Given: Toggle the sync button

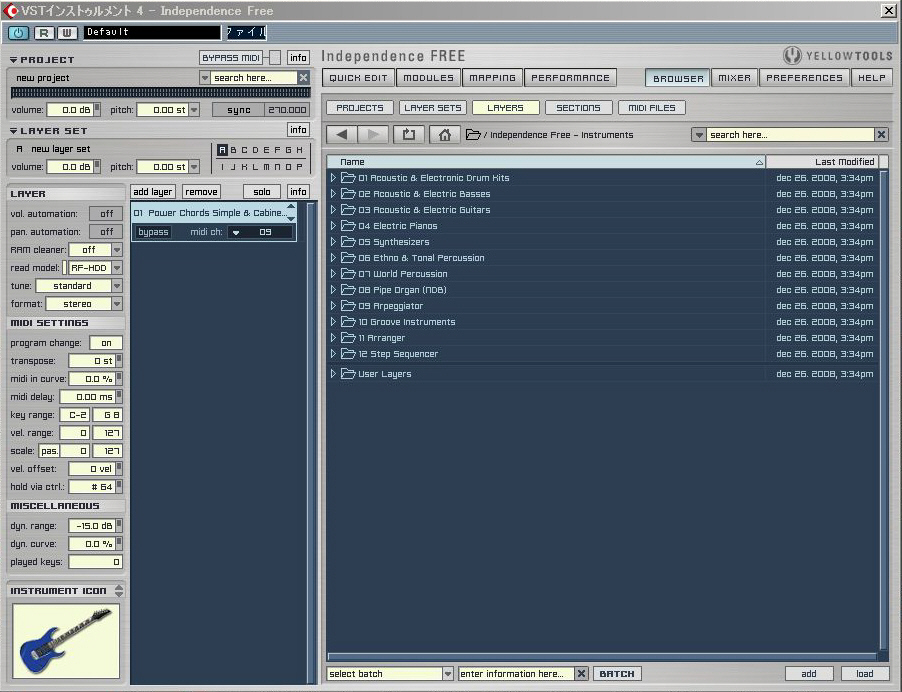Looking at the screenshot, I should [x=238, y=110].
